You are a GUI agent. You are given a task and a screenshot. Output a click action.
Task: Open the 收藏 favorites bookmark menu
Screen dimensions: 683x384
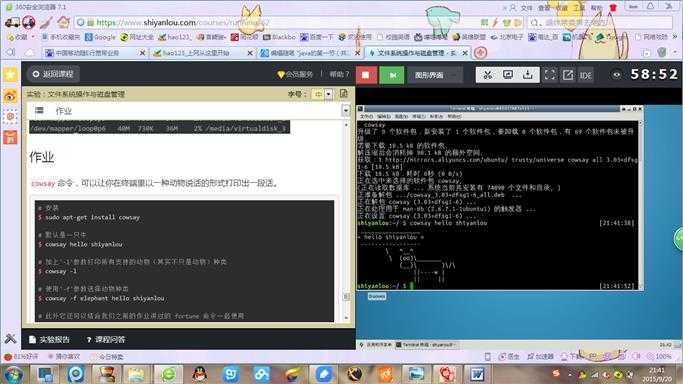coord(20,37)
